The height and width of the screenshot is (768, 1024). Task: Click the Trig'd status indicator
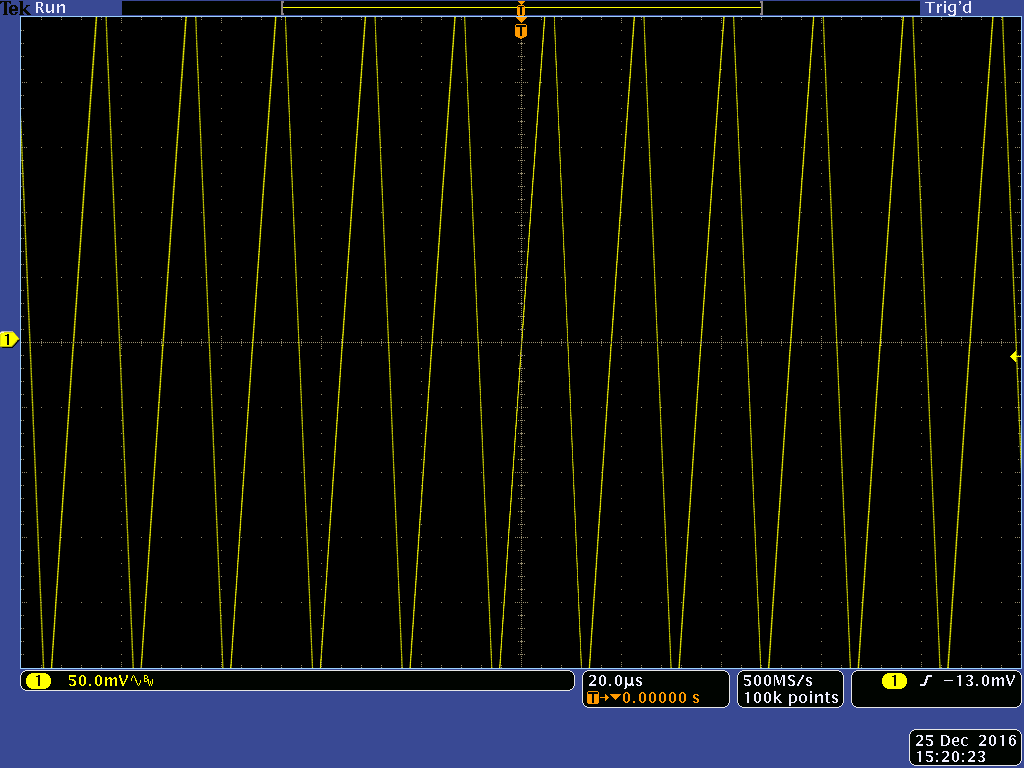coord(948,8)
